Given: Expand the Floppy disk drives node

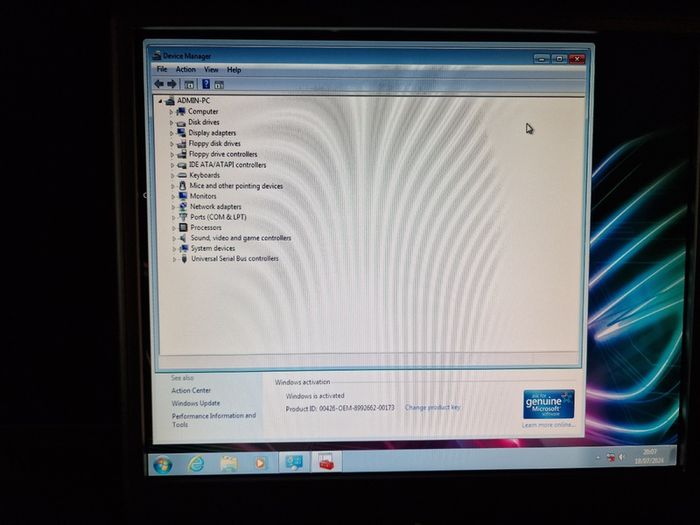Looking at the screenshot, I should click(172, 144).
